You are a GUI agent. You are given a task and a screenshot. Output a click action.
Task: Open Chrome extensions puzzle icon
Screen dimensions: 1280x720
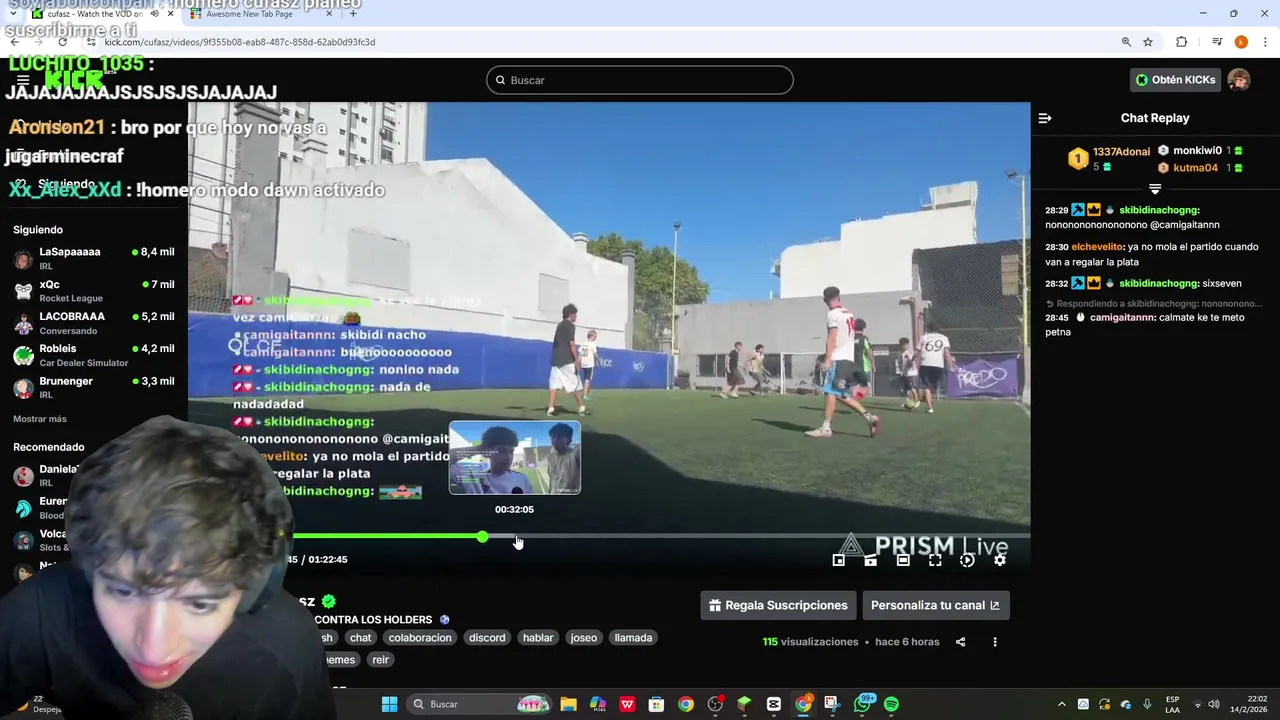(x=1182, y=42)
